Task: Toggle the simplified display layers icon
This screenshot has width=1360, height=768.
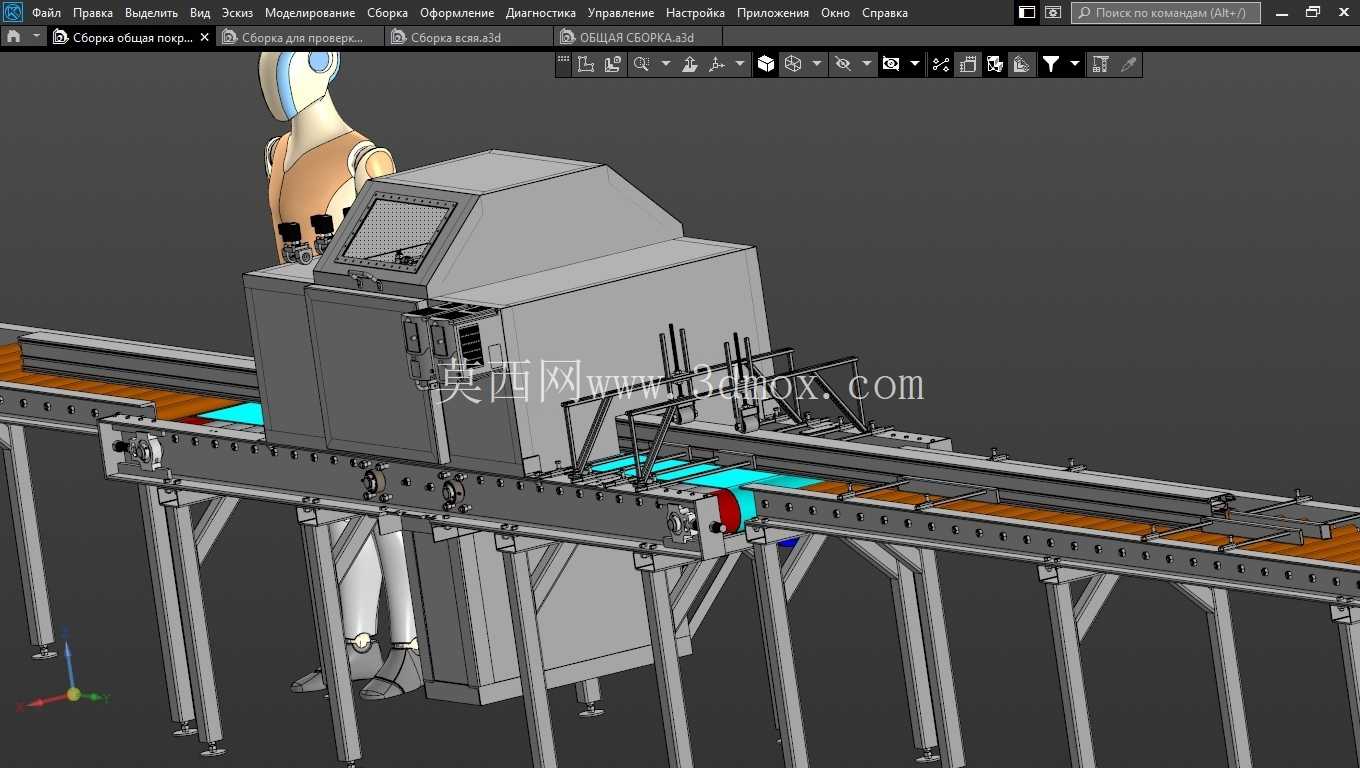Action: [1021, 64]
